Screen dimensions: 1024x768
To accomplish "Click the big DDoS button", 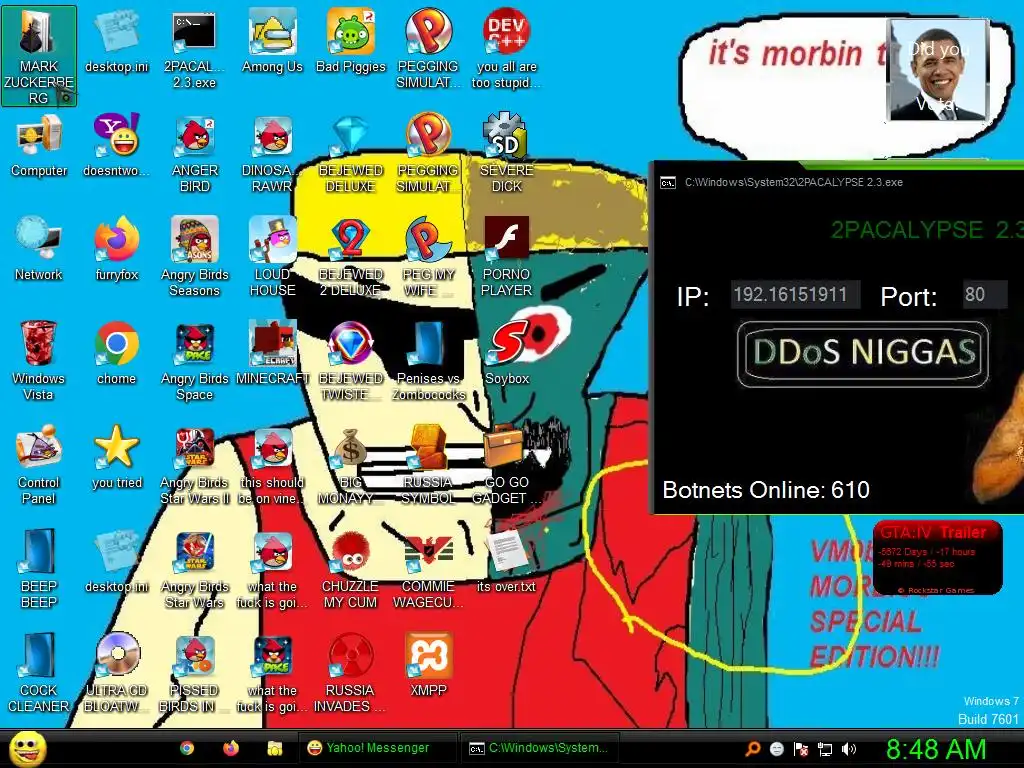I will click(862, 353).
